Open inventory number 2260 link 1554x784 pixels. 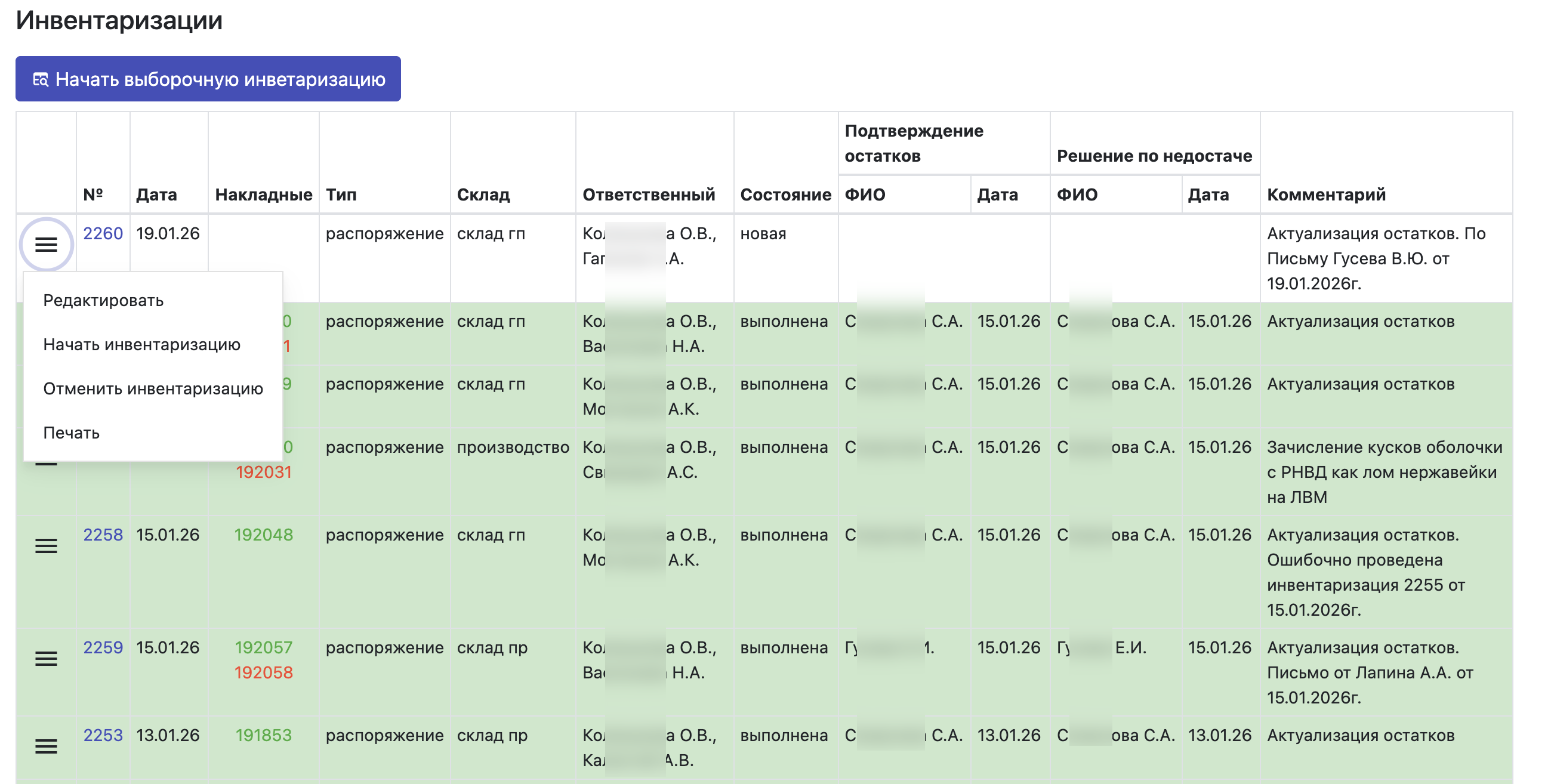click(x=103, y=233)
